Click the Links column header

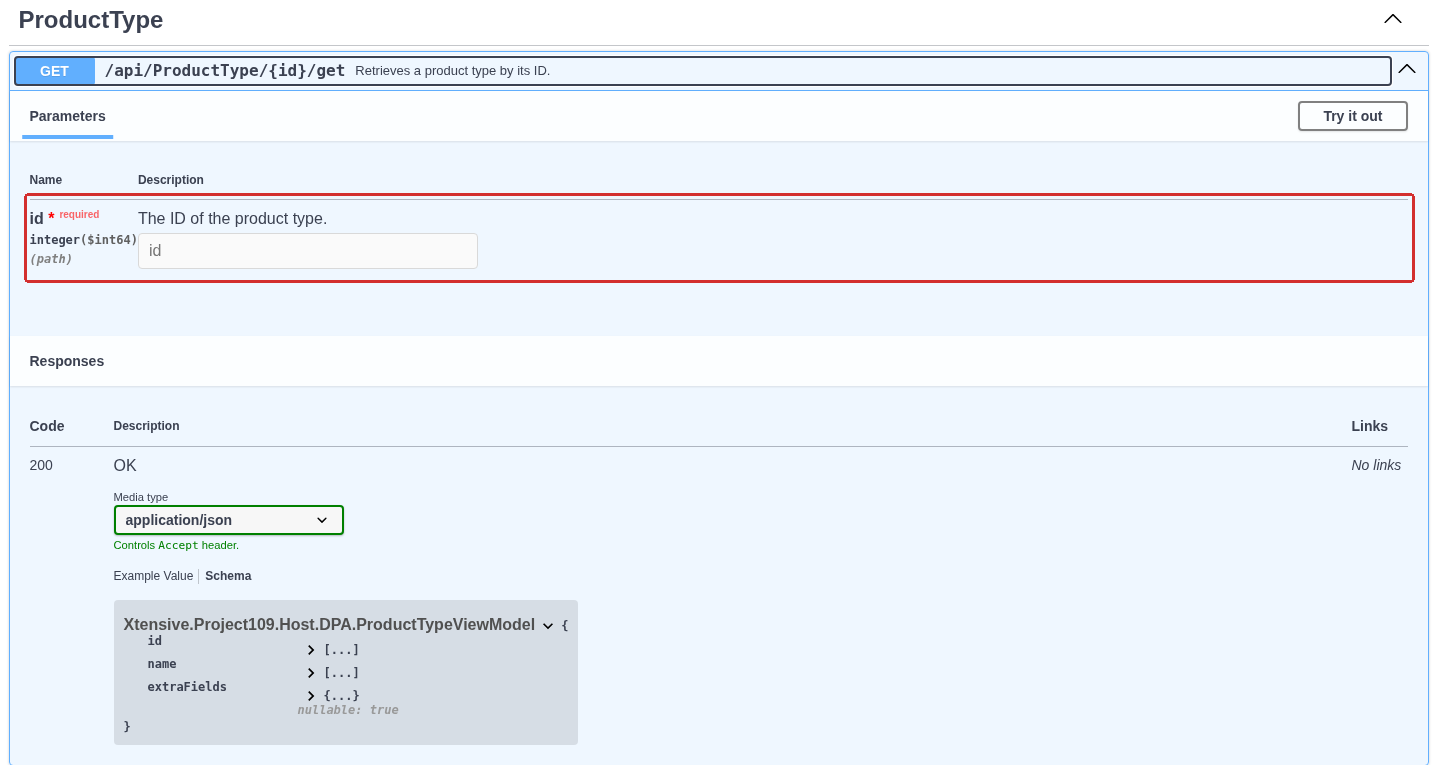pyautogui.click(x=1369, y=426)
